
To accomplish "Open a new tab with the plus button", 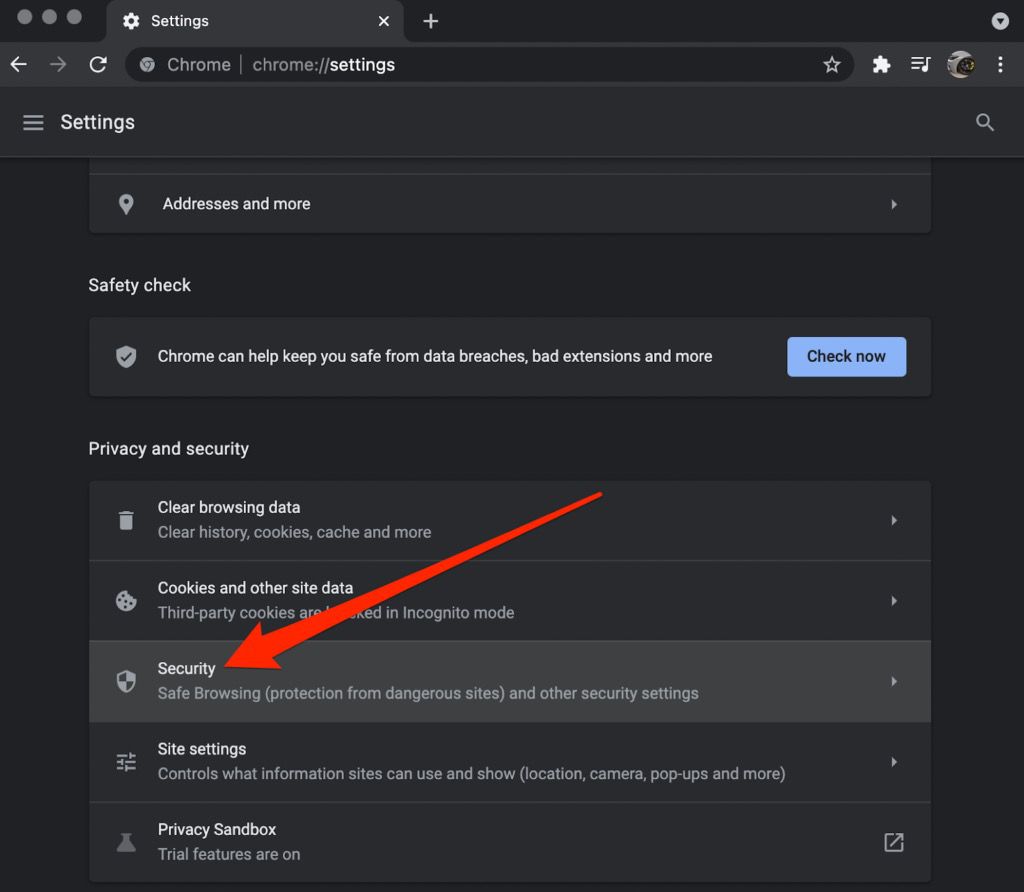I will (430, 21).
